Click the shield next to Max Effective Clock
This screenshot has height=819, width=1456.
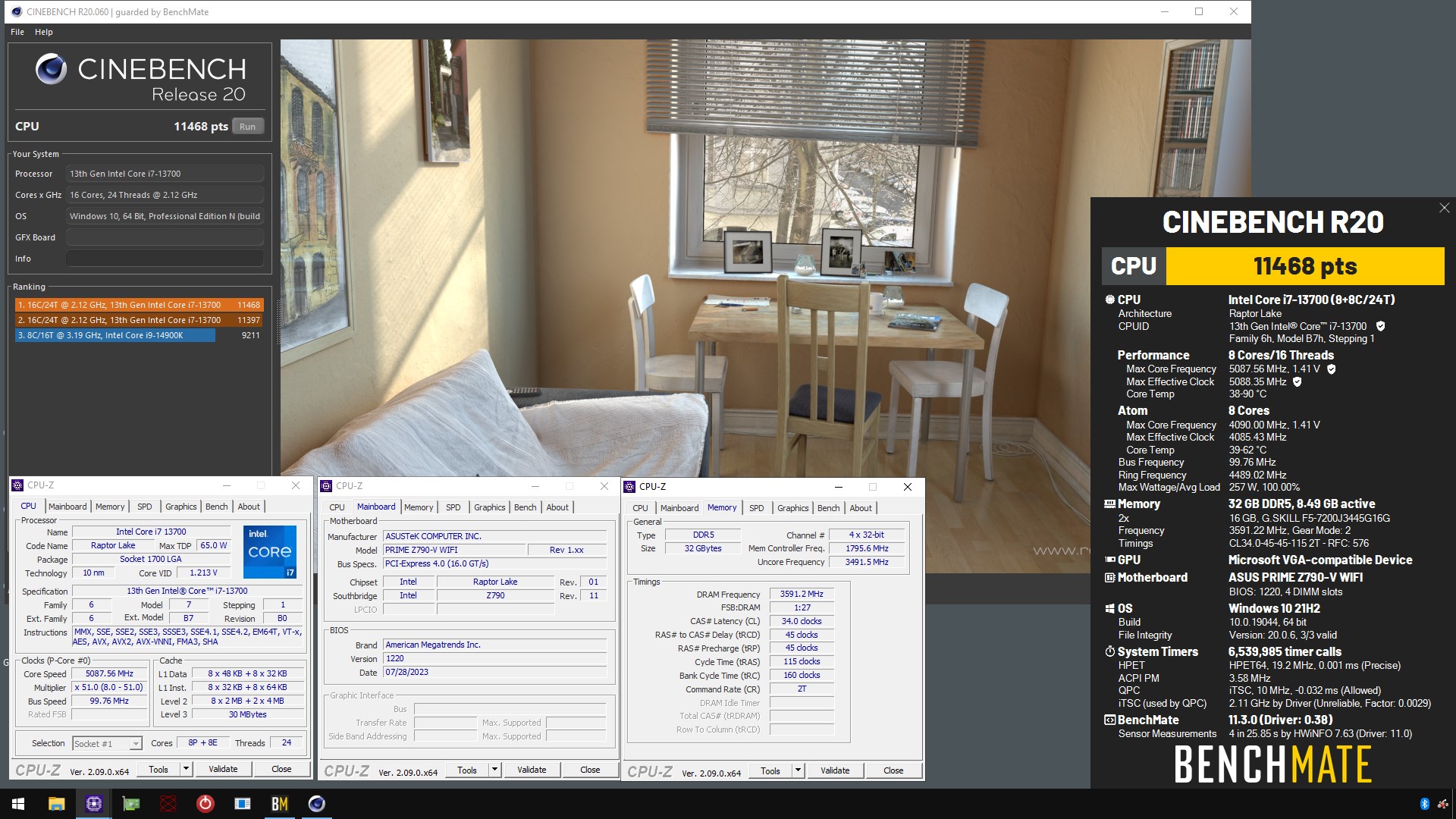(x=1297, y=381)
